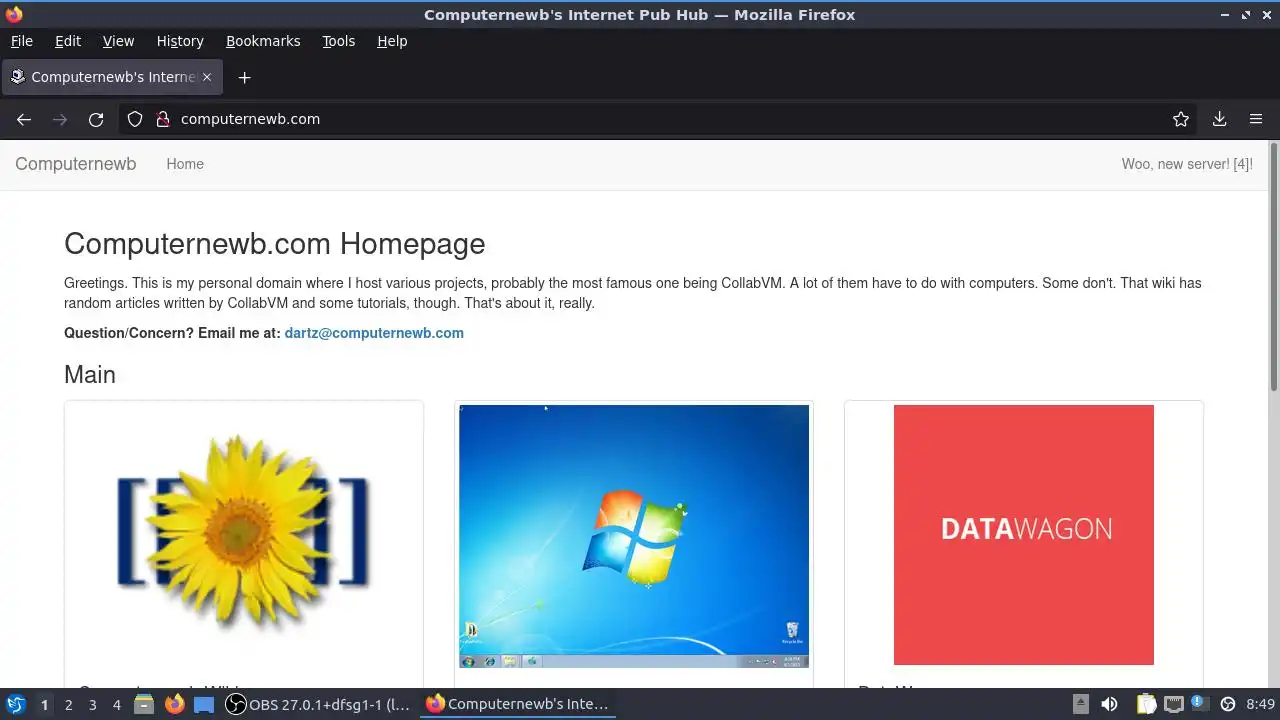Click the DataWagon red thumbnail
Screen dimensions: 1280x720
[x=1024, y=535]
